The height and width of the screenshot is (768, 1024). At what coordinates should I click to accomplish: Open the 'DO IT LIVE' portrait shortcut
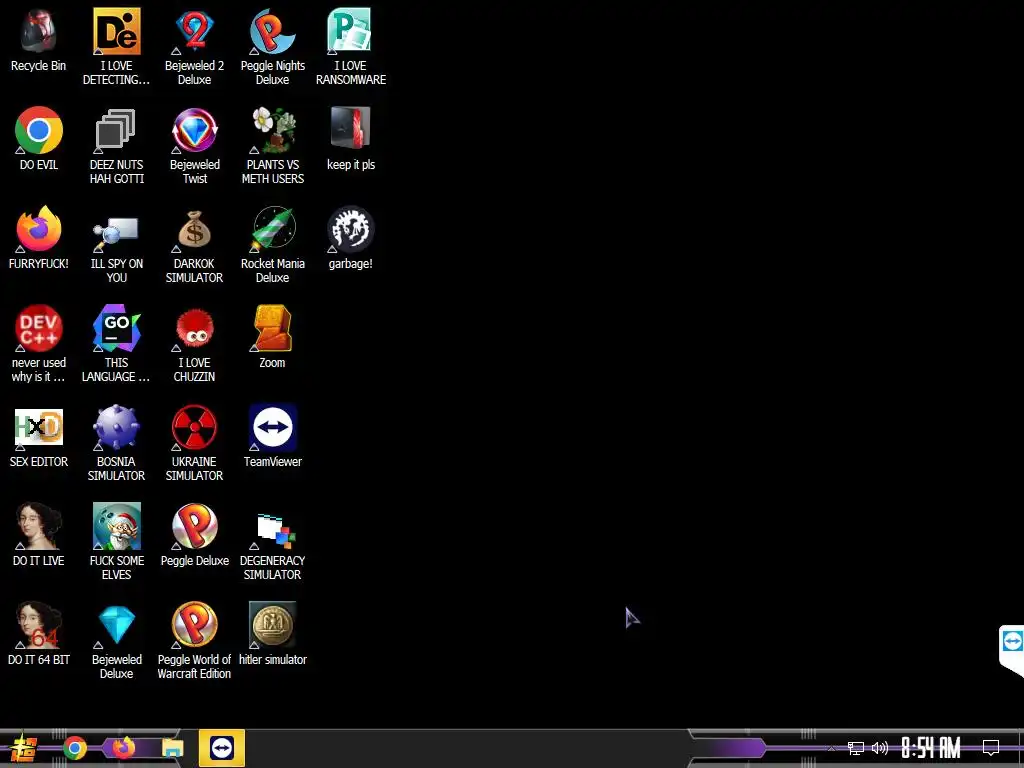click(x=38, y=526)
